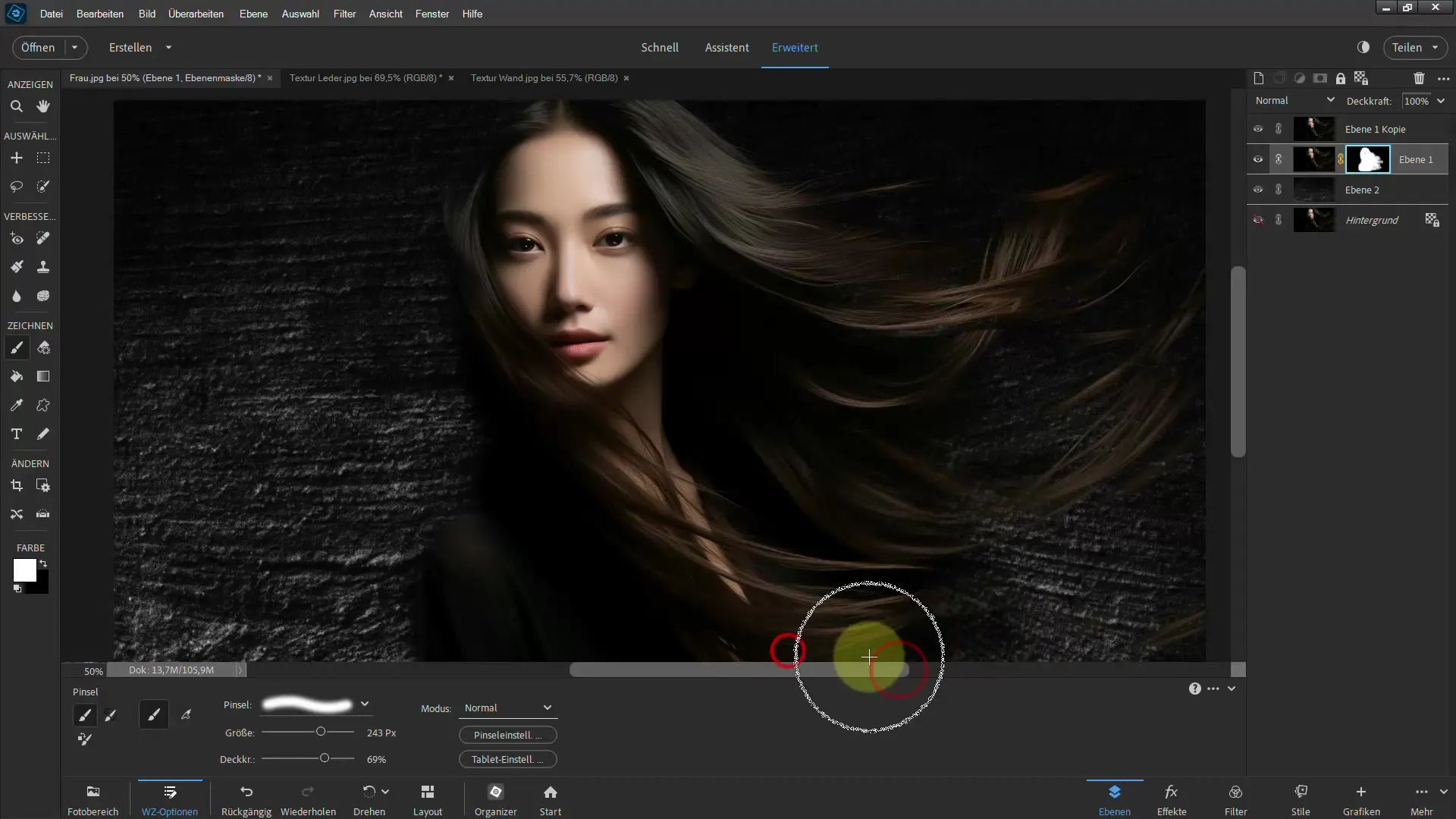The width and height of the screenshot is (1456, 819).
Task: Open the Überarbeiten menu
Action: 196,14
